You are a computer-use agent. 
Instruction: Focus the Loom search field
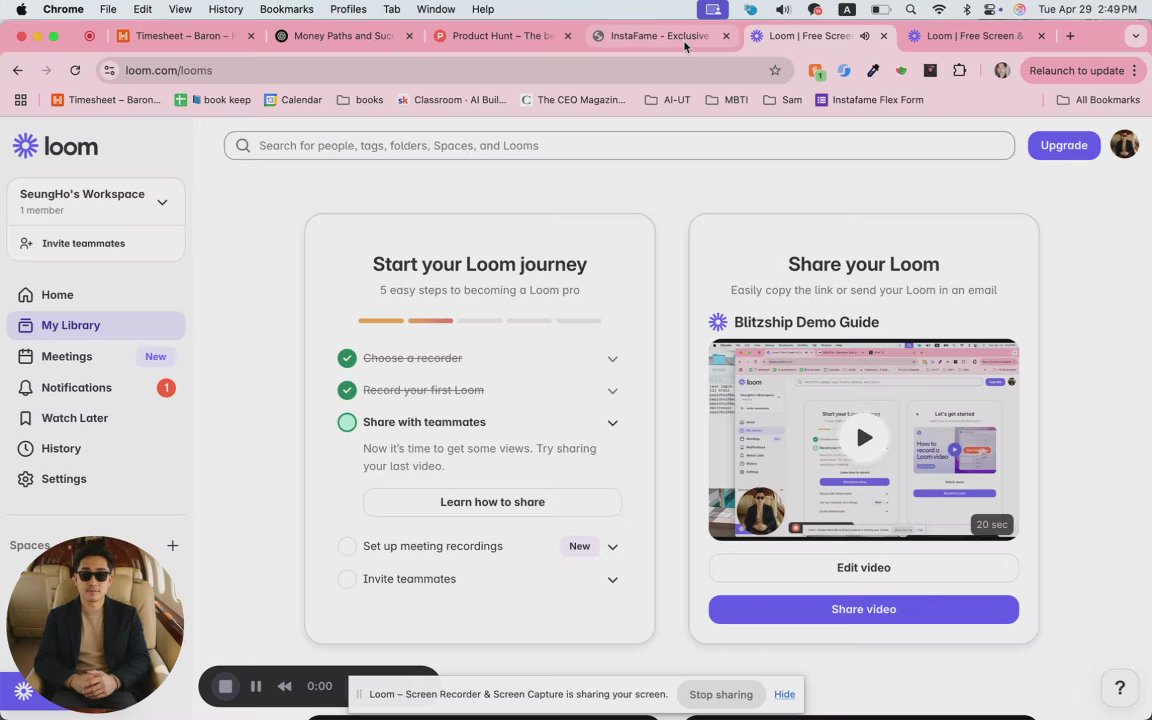click(x=619, y=145)
